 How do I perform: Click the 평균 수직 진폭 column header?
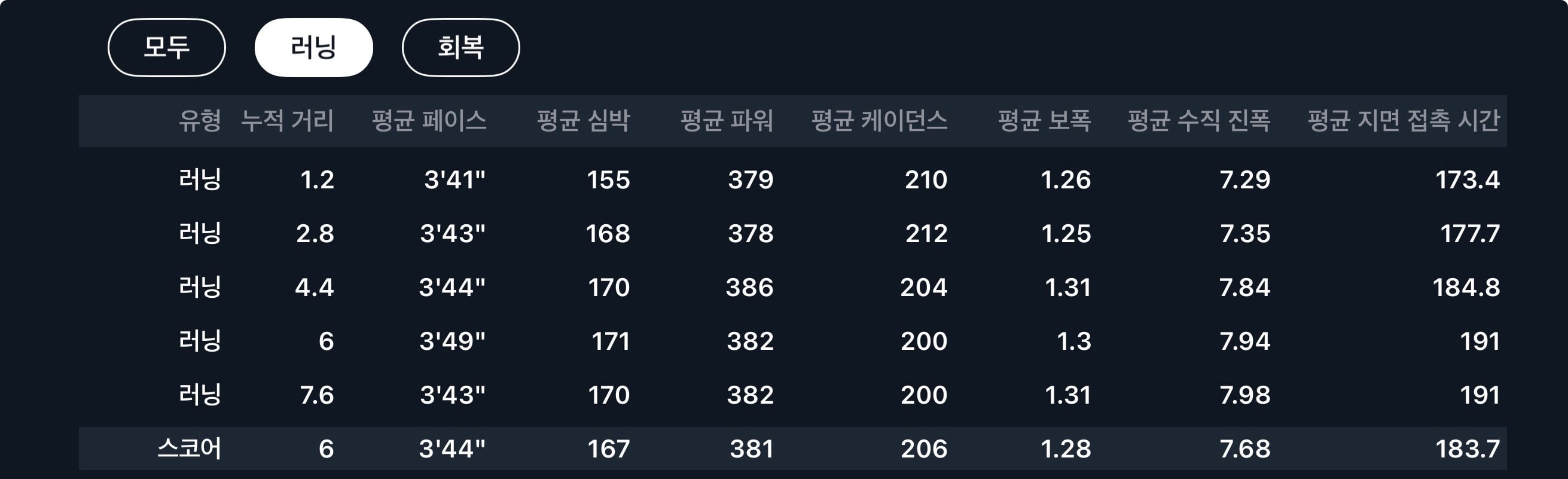(1199, 121)
